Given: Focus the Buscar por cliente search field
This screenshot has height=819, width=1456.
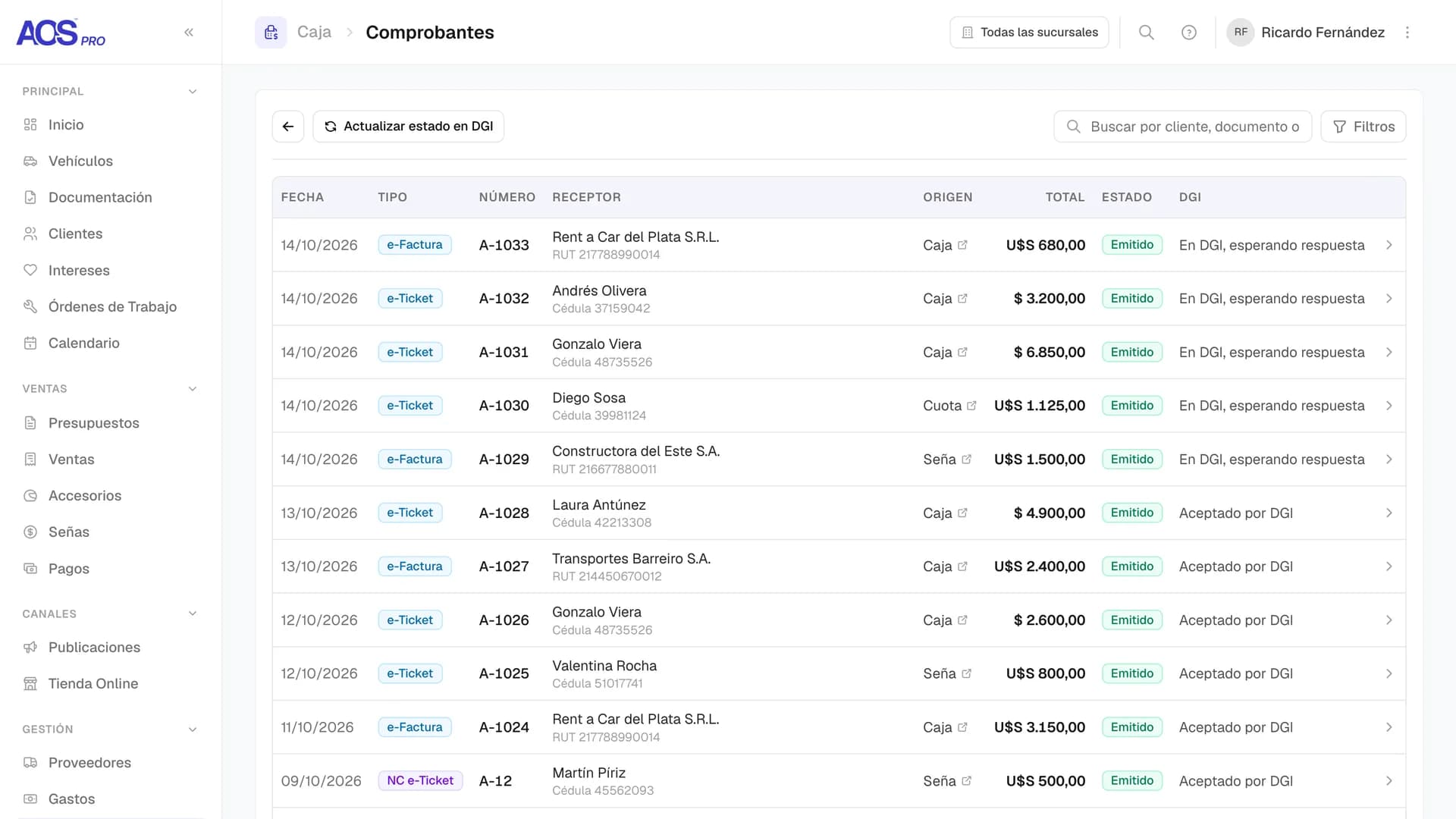Looking at the screenshot, I should 1182,126.
